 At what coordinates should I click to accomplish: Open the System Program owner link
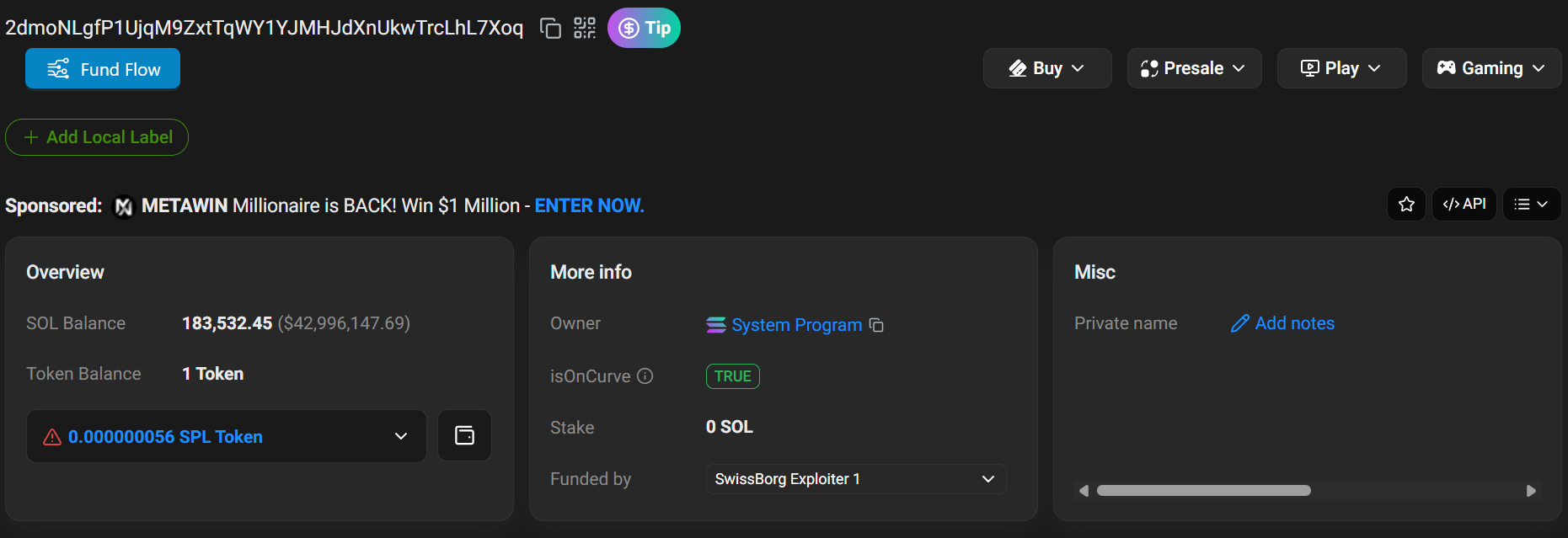[795, 325]
